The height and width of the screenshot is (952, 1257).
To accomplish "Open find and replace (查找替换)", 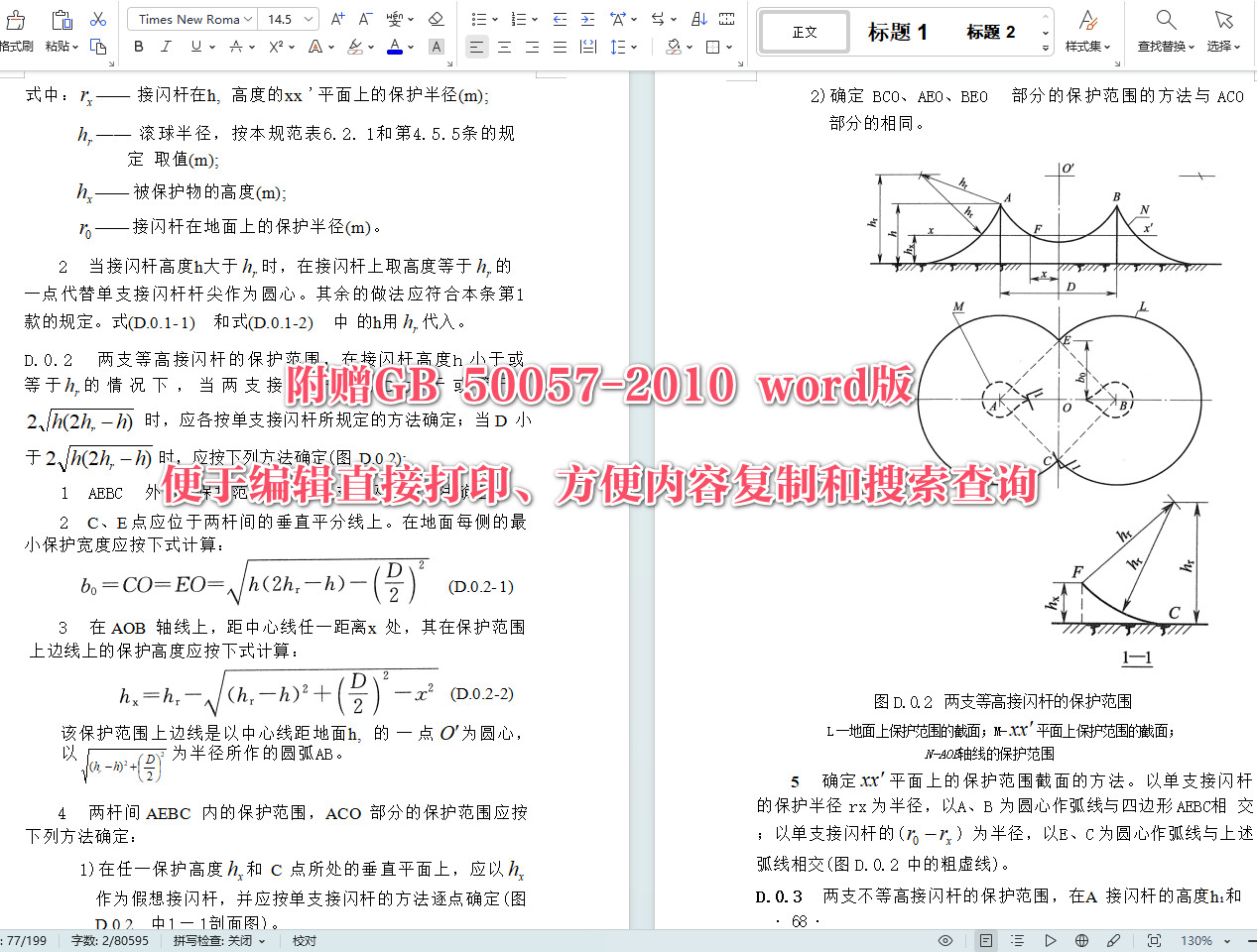I will (1165, 29).
